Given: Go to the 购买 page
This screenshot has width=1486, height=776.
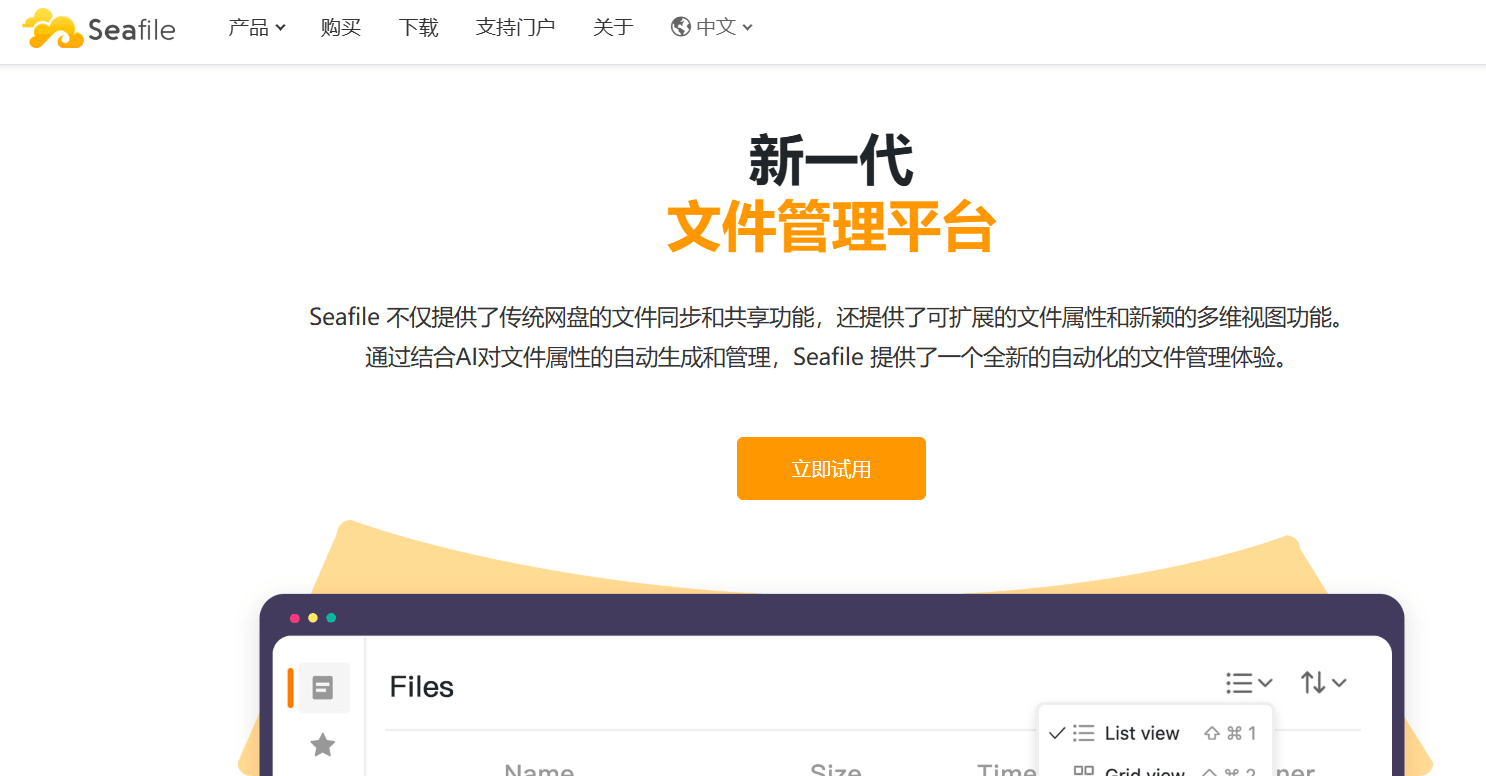Looking at the screenshot, I should pyautogui.click(x=341, y=28).
